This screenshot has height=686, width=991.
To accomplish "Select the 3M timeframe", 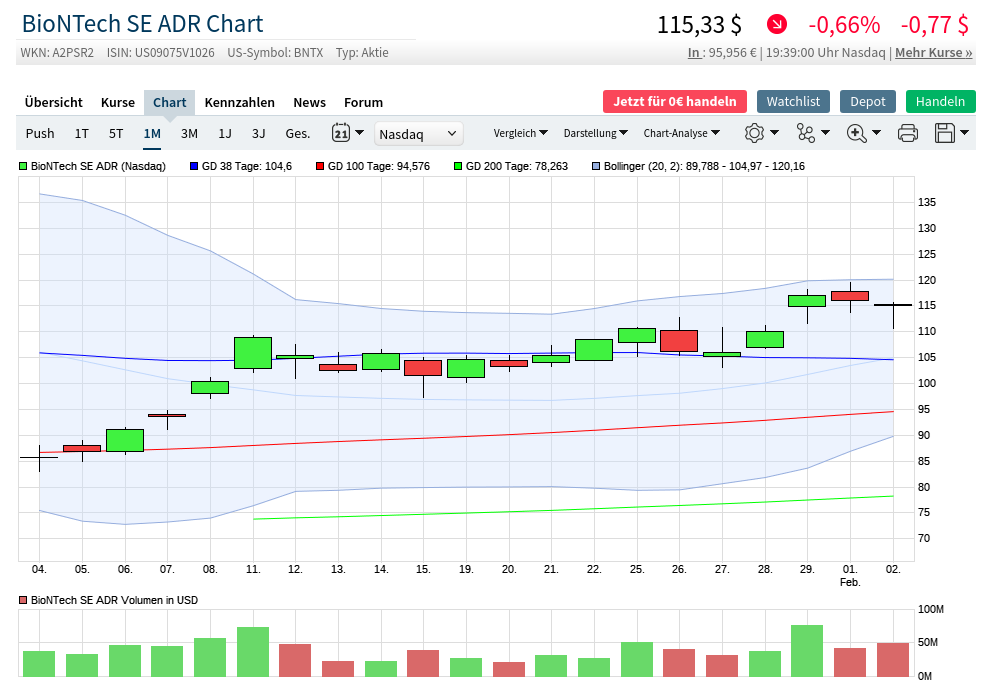I will click(x=189, y=133).
